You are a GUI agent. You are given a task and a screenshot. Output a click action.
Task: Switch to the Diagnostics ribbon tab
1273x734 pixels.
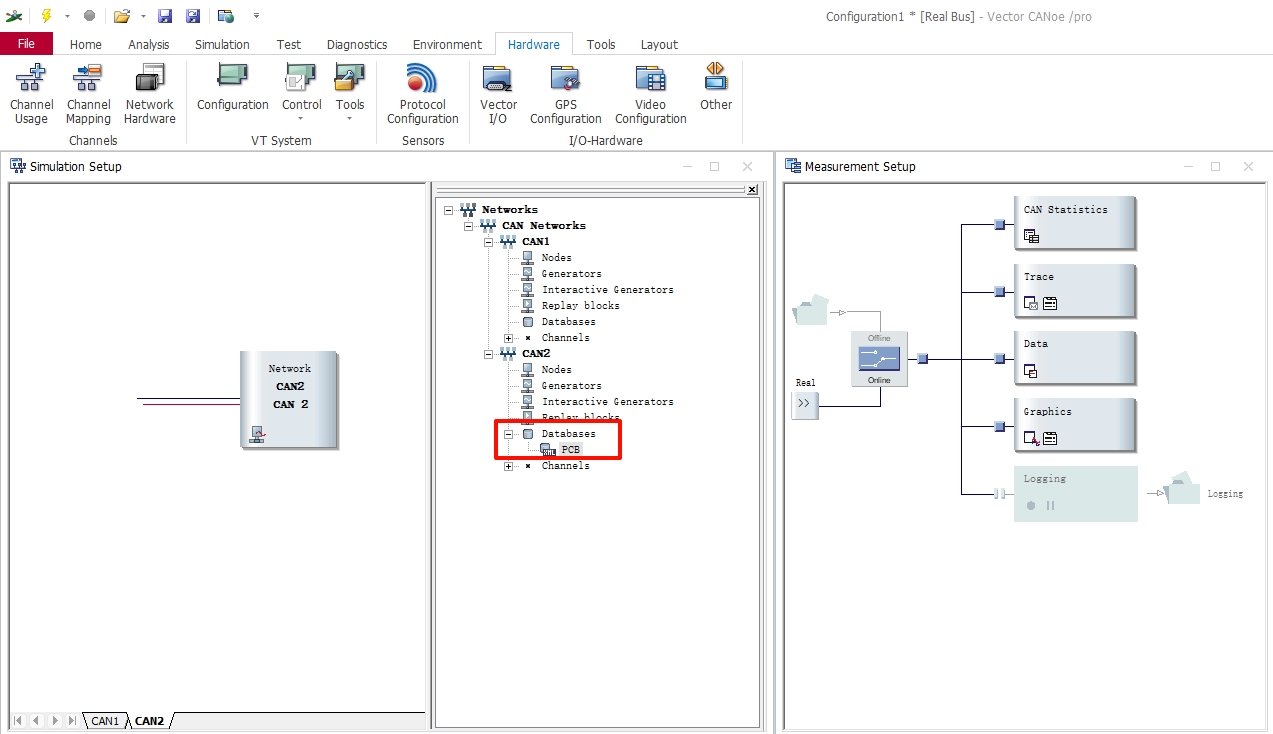pos(357,44)
